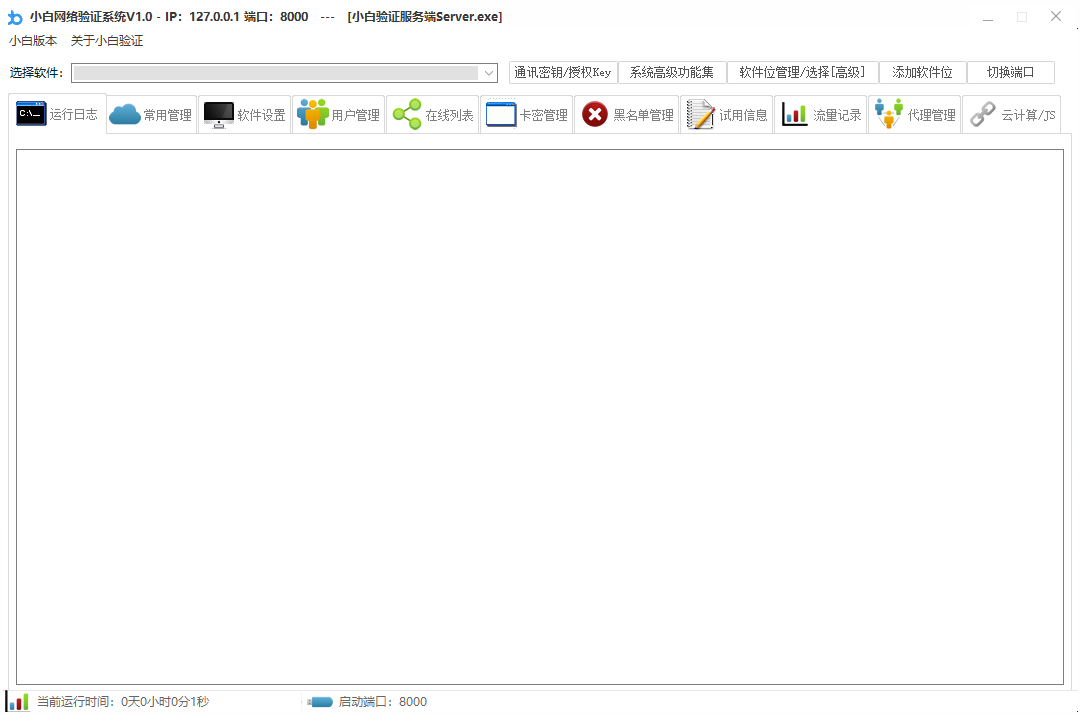Open 软件位管理/选择[高级] button
Viewport: 1080px width, 714px height.
tap(802, 73)
